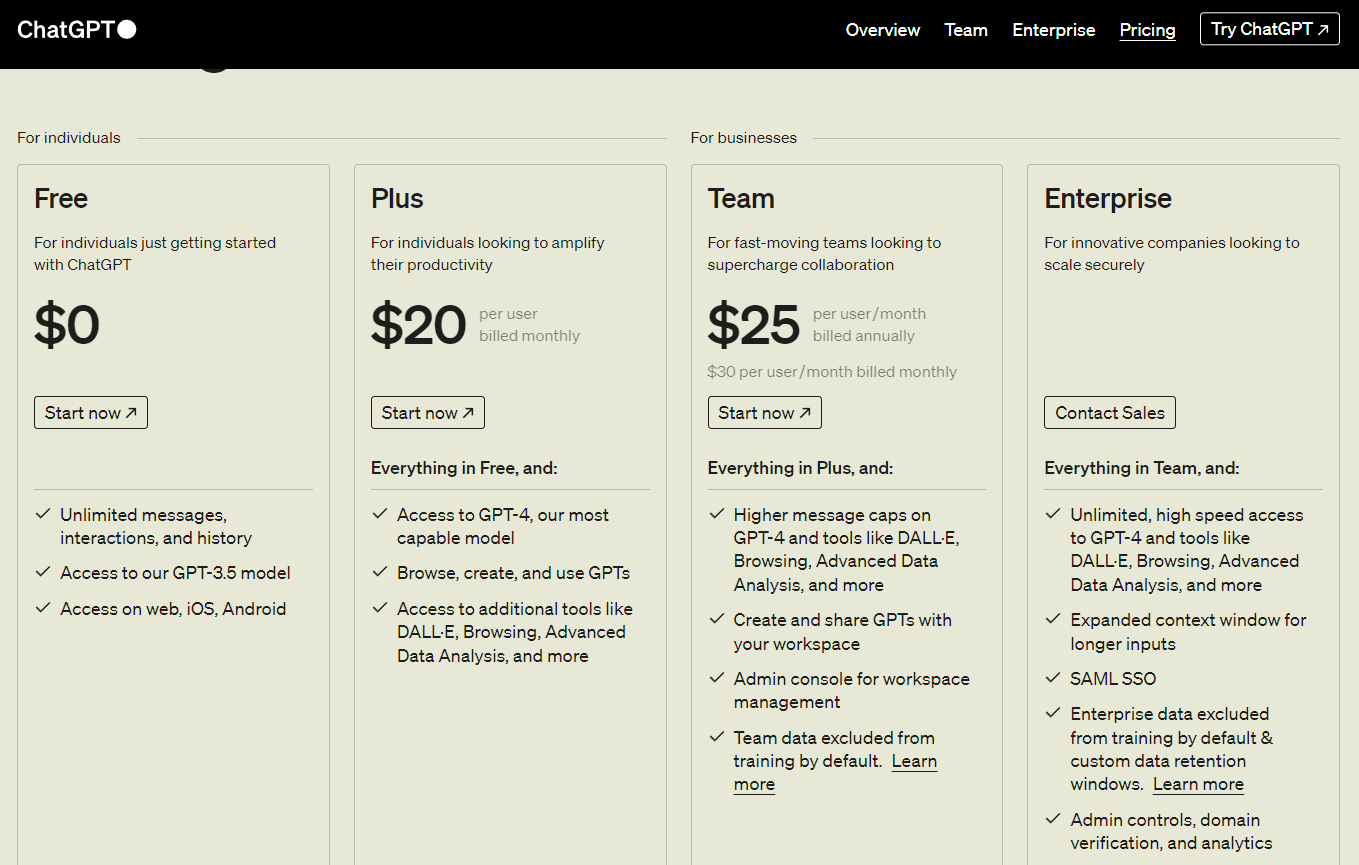Click checkmark beside 'SAML SSO'
Screen dimensions: 1359x865
point(1052,678)
